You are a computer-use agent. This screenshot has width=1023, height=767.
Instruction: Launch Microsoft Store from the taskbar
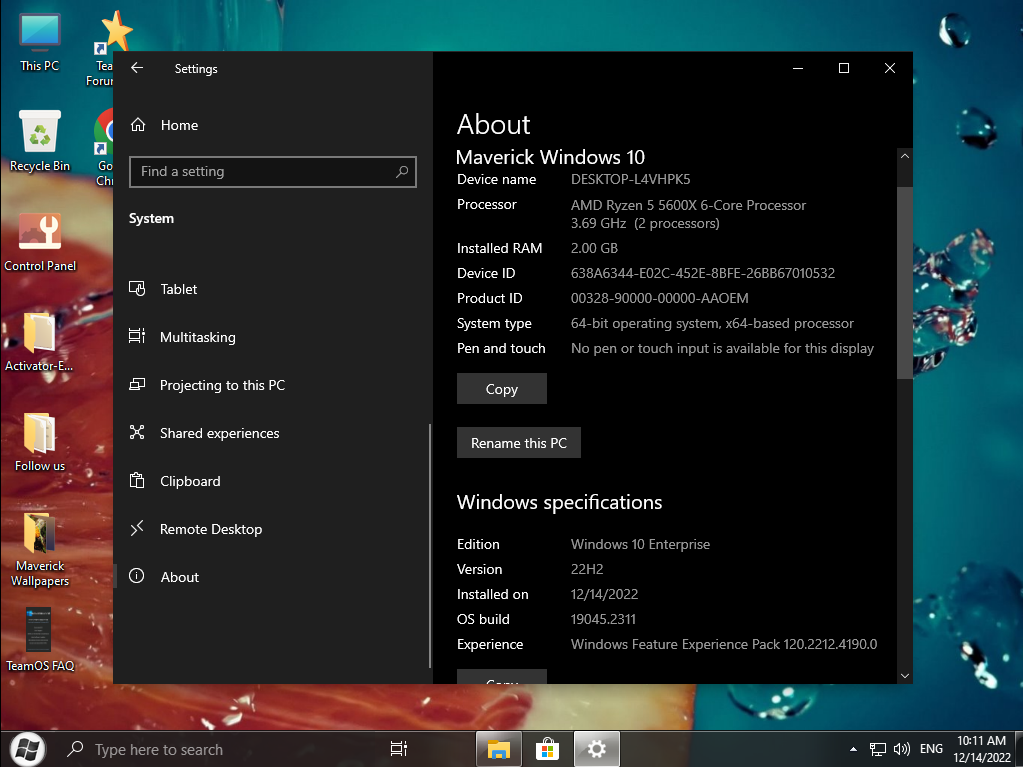pos(548,748)
